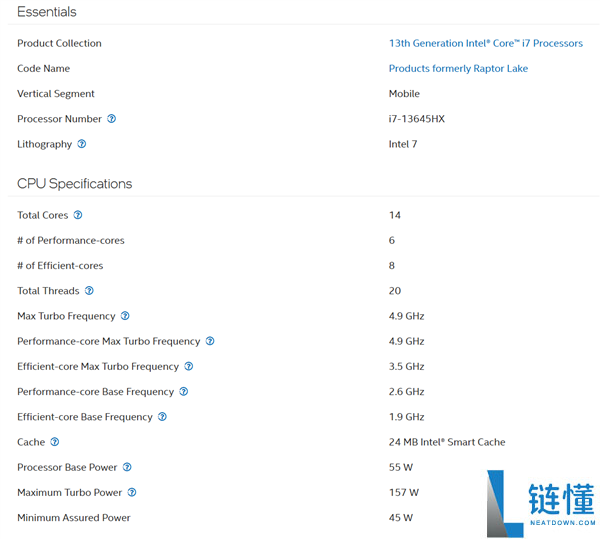Select the Total Threads value 20
Screen dimensions: 600x539
pos(395,291)
